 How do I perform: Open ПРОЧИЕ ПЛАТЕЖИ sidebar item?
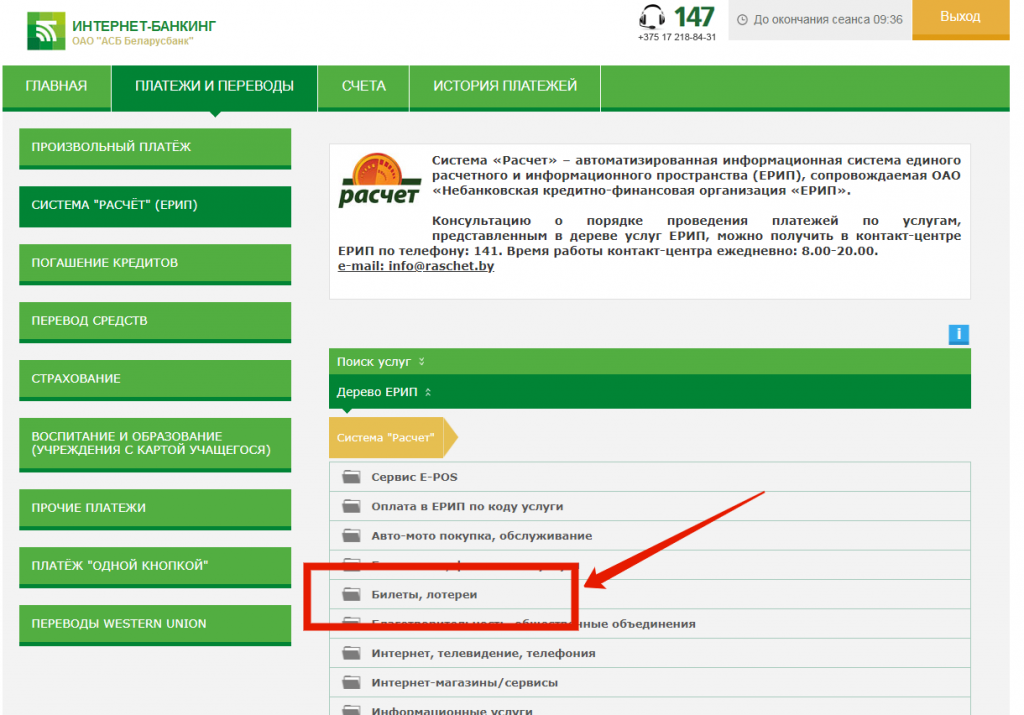(155, 509)
